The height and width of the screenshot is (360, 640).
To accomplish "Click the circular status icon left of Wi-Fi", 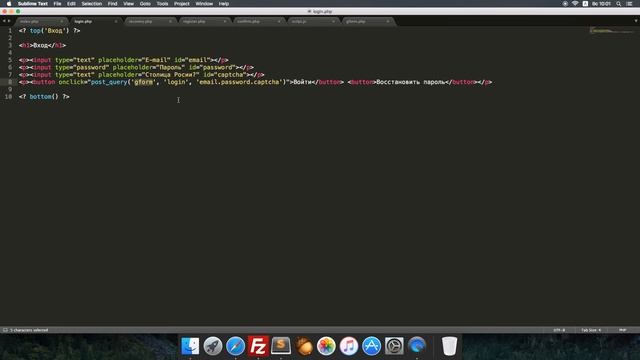I will point(565,4).
